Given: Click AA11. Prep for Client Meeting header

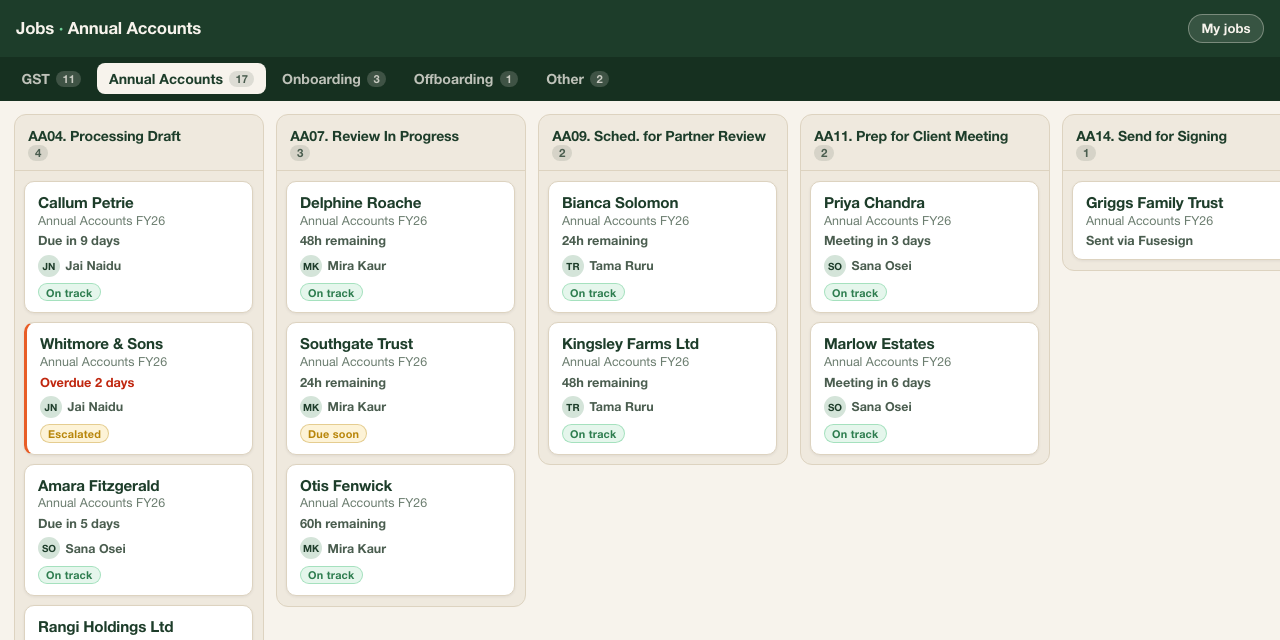Looking at the screenshot, I should point(925,143).
